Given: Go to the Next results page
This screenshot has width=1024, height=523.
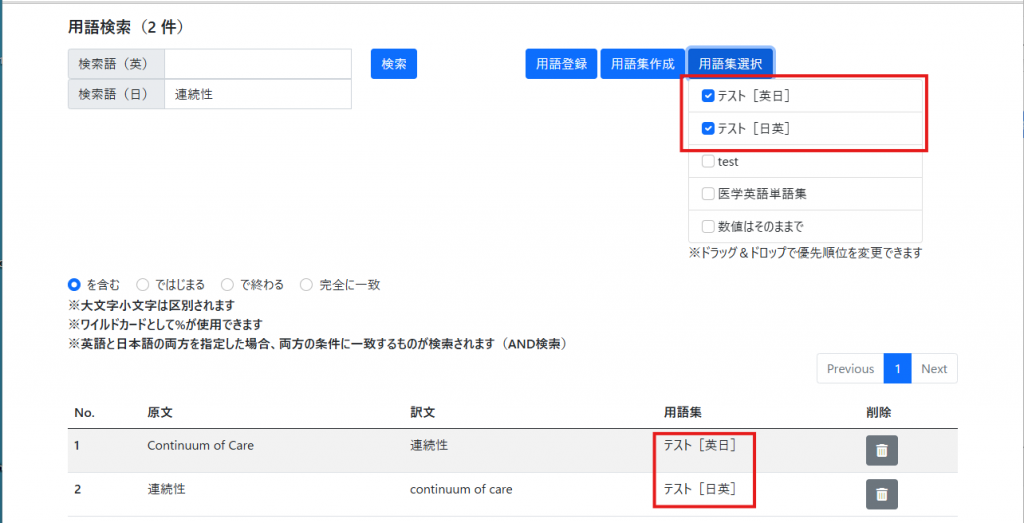Looking at the screenshot, I should pyautogui.click(x=934, y=369).
